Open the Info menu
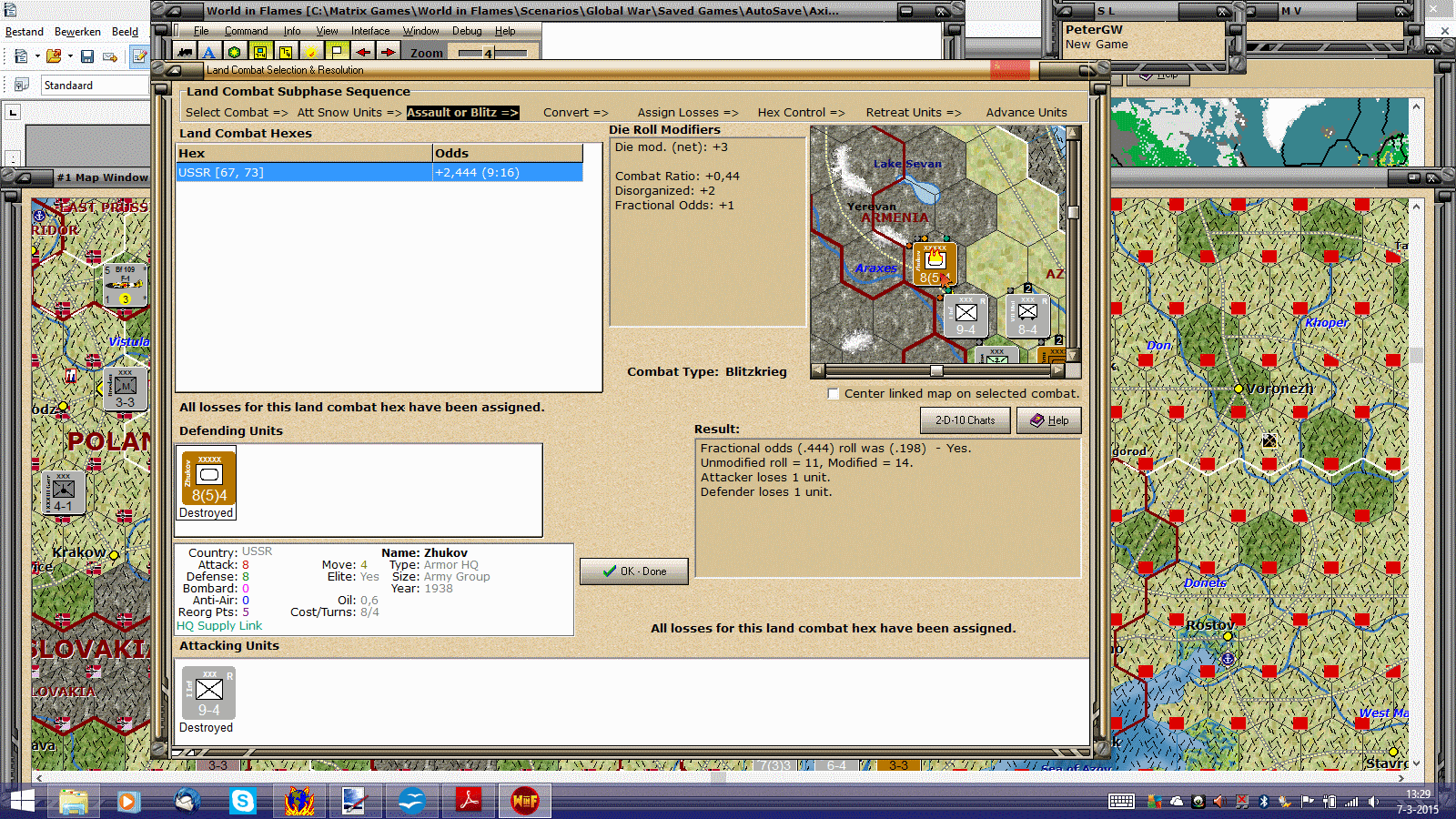 coord(292,31)
